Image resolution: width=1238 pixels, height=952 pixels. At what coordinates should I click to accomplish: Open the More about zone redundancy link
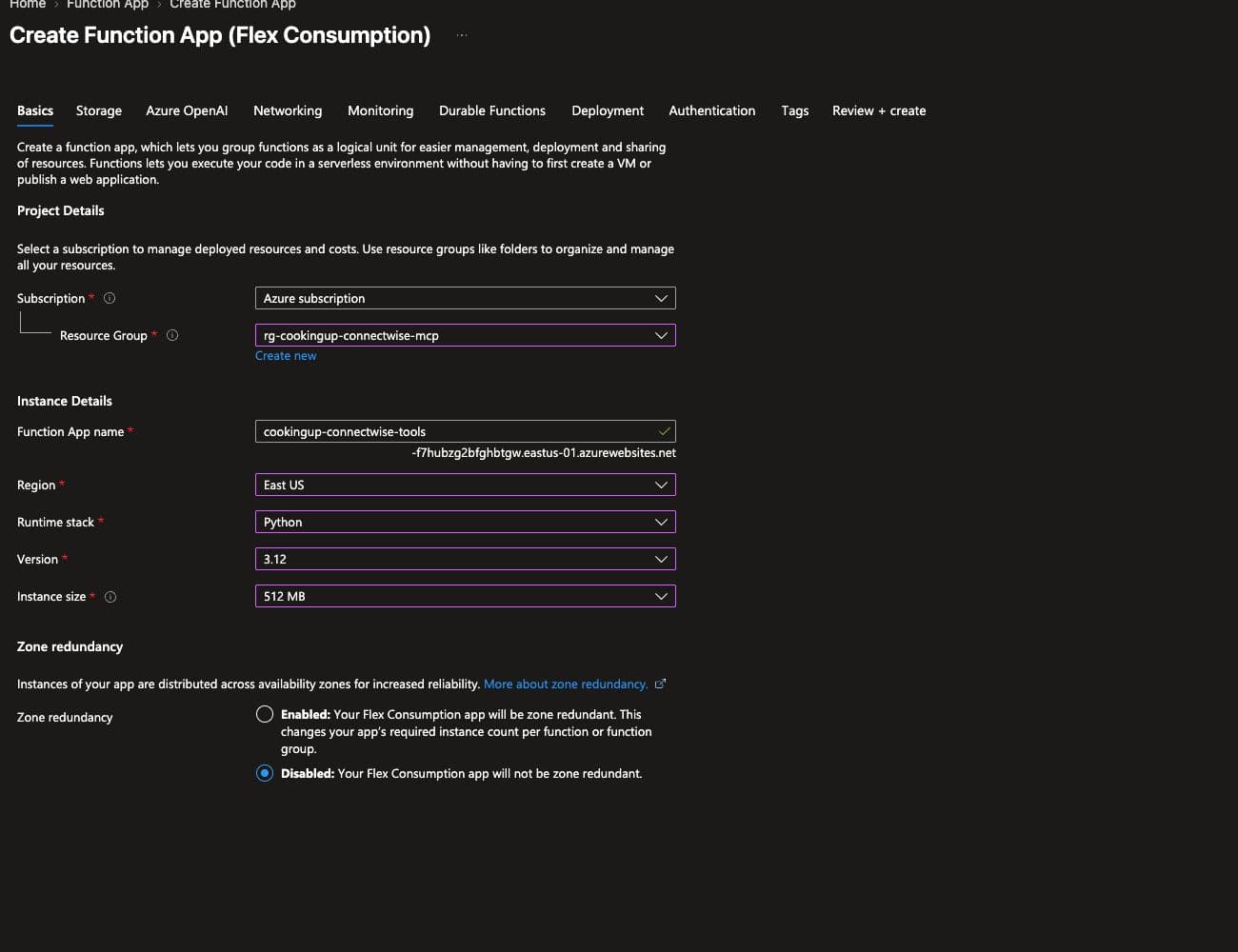point(566,684)
